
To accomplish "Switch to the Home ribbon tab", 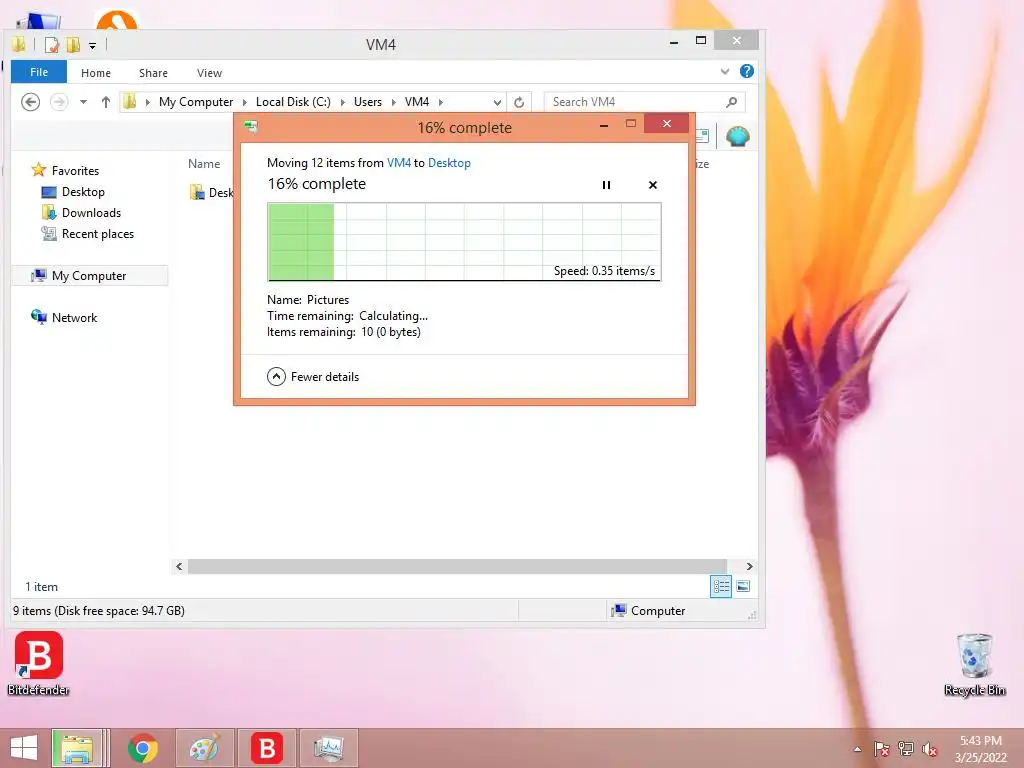I will click(95, 72).
